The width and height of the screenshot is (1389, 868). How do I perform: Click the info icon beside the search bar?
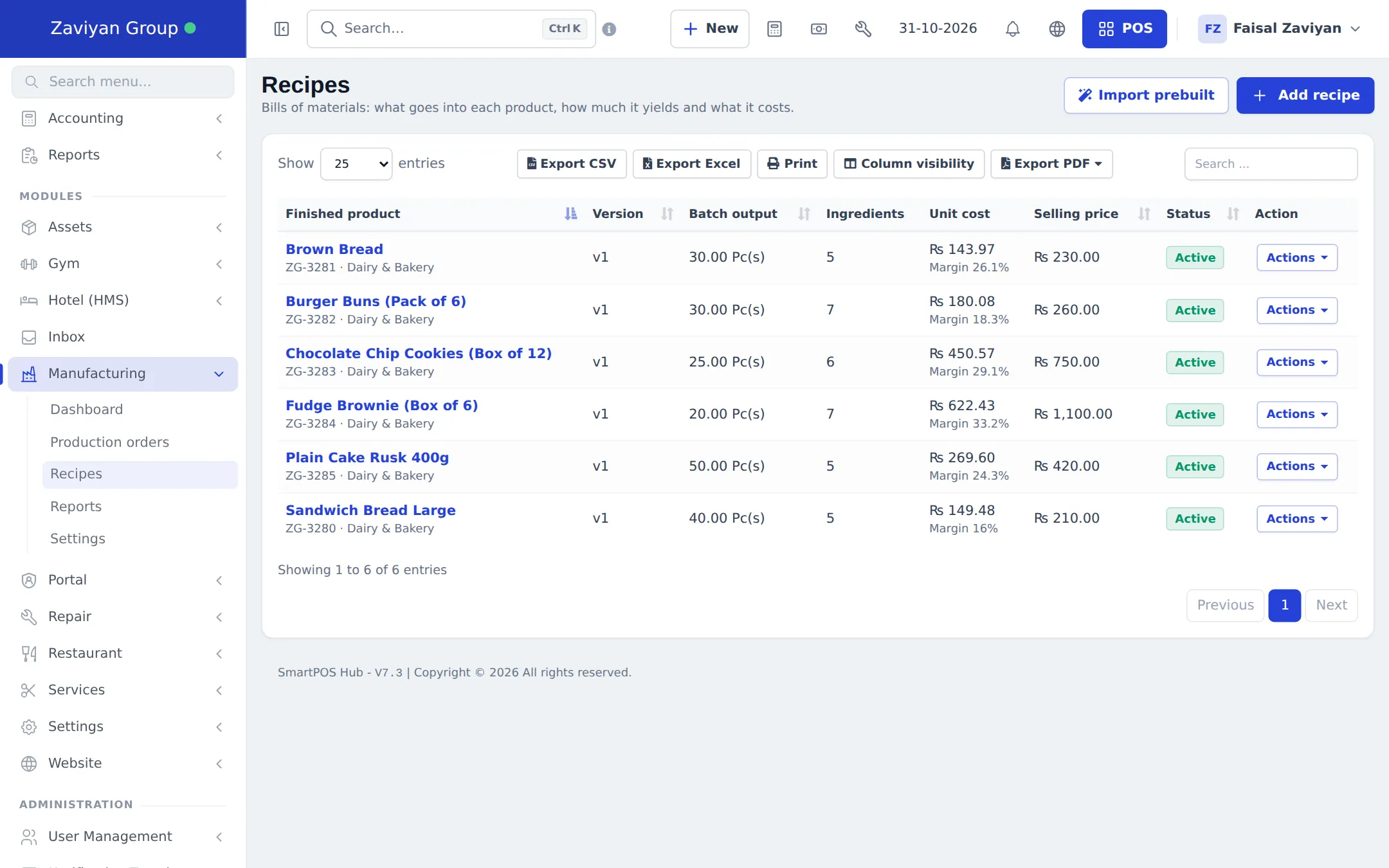[609, 29]
